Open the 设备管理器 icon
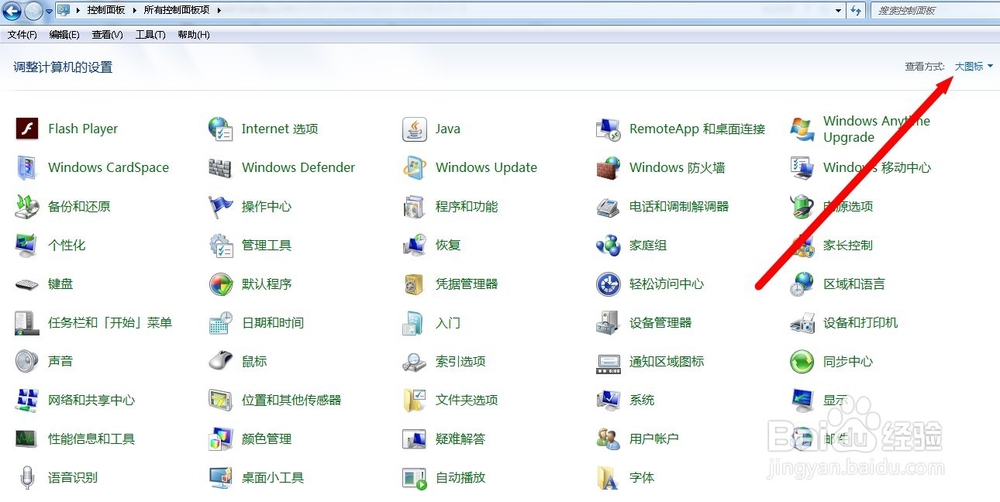1000x502 pixels. (x=608, y=323)
